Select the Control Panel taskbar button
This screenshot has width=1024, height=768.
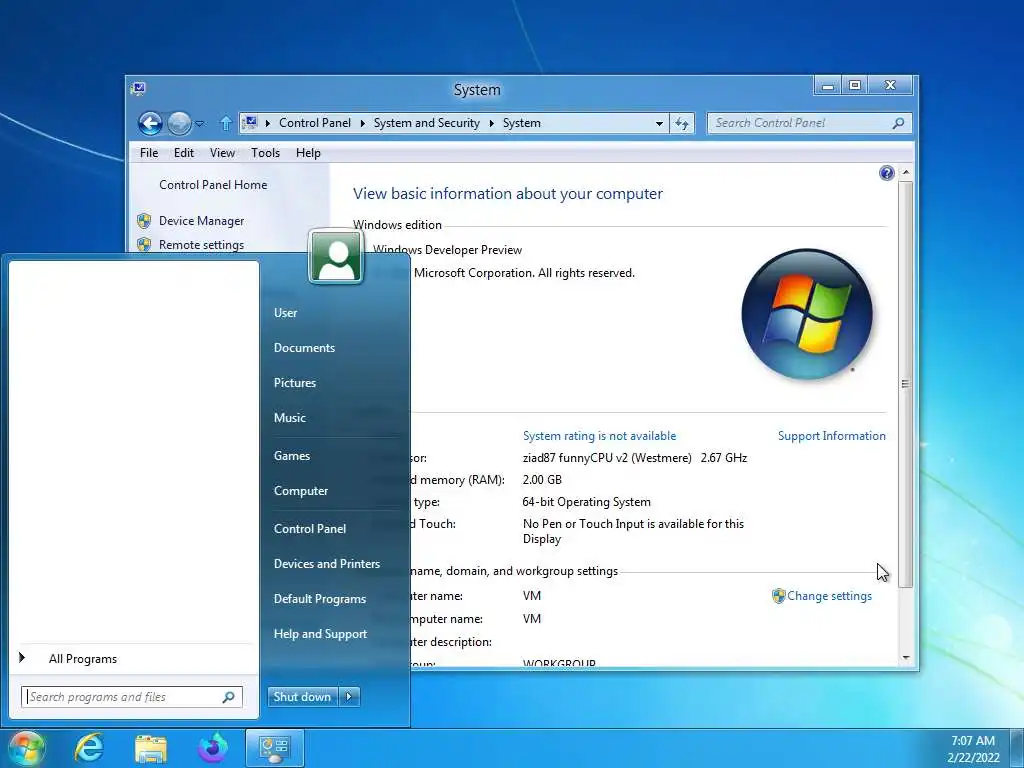click(x=275, y=748)
